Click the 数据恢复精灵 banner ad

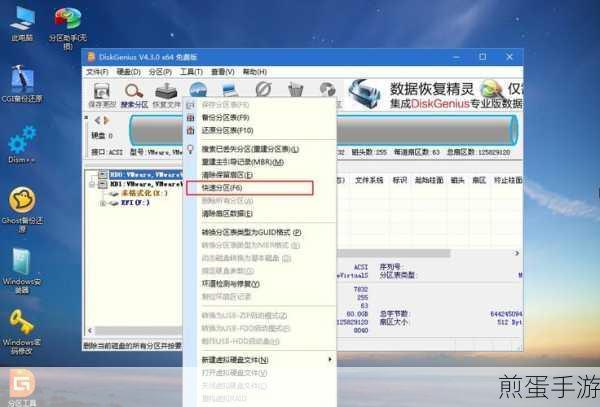coord(434,94)
